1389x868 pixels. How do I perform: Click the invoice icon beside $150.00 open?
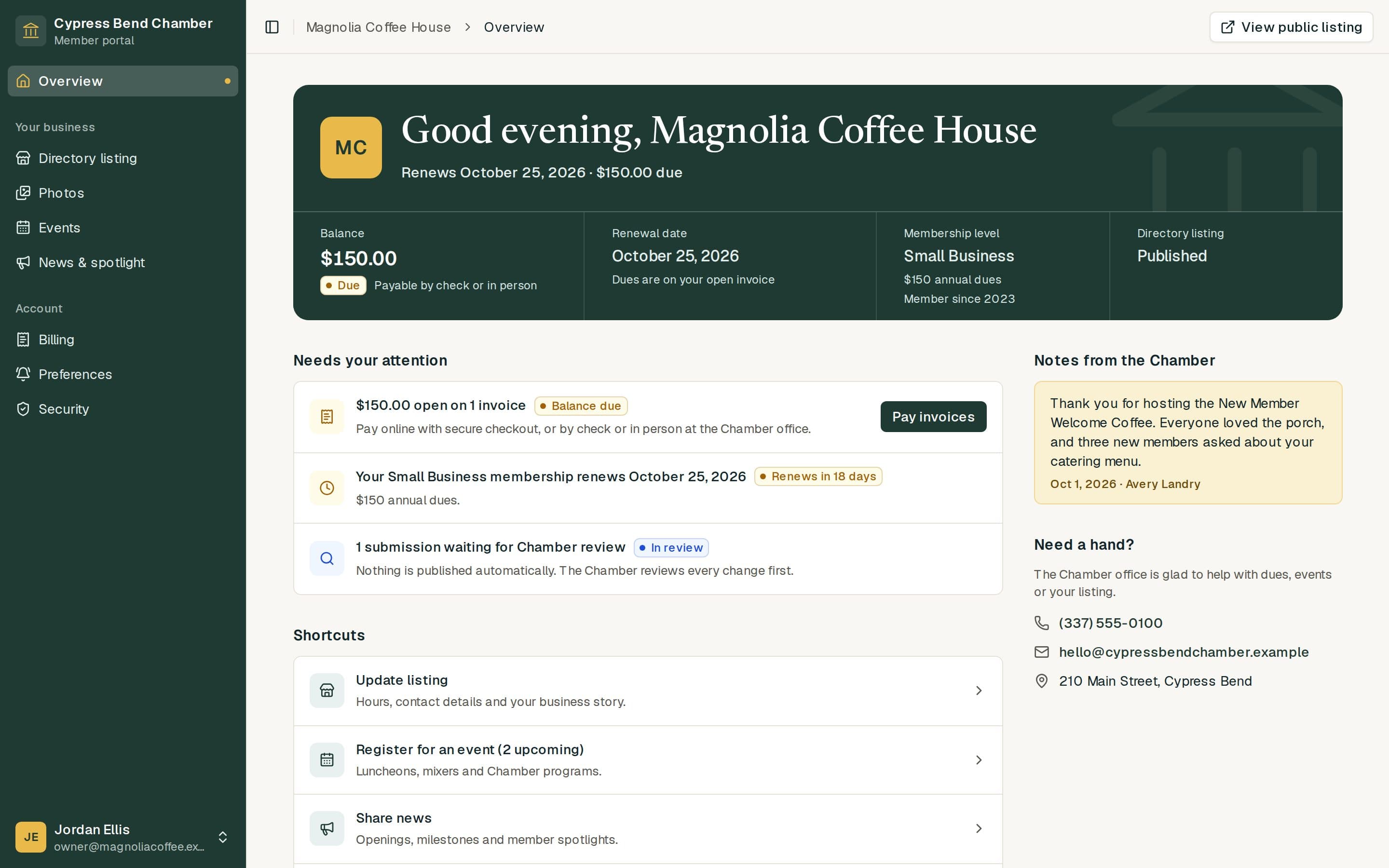(x=327, y=417)
